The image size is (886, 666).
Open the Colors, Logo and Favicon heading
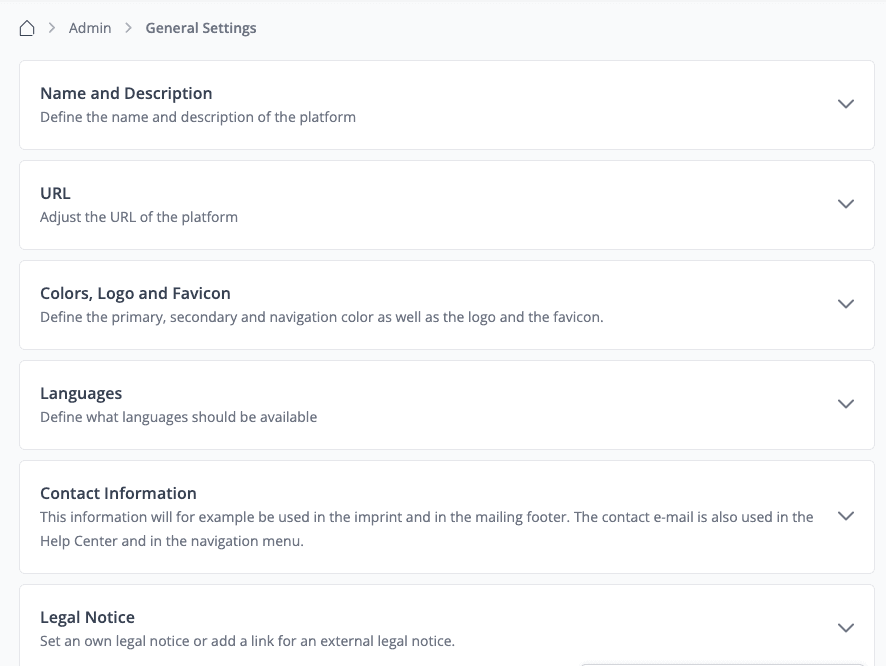[x=135, y=293]
